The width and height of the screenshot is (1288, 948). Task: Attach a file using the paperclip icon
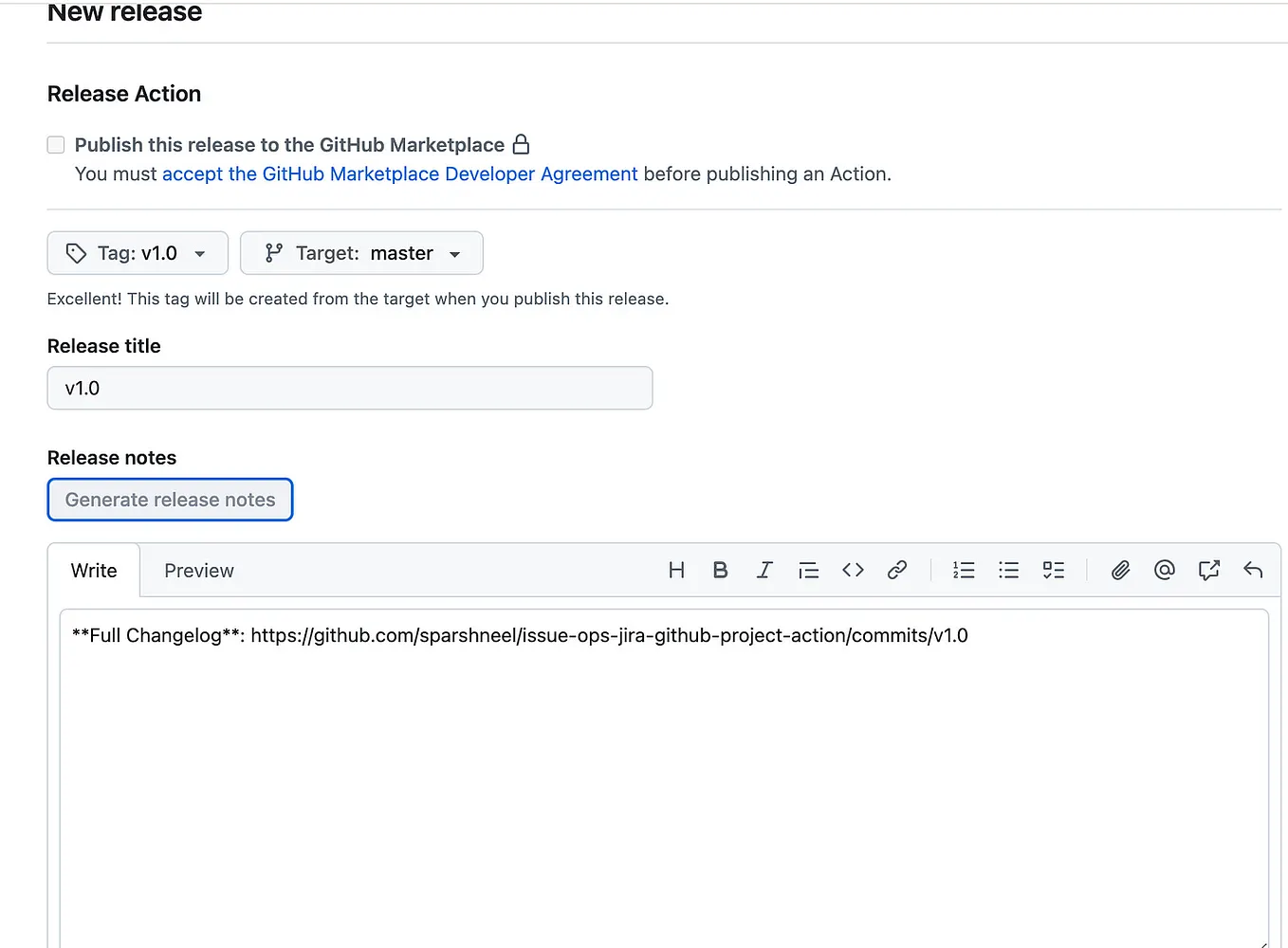1120,570
